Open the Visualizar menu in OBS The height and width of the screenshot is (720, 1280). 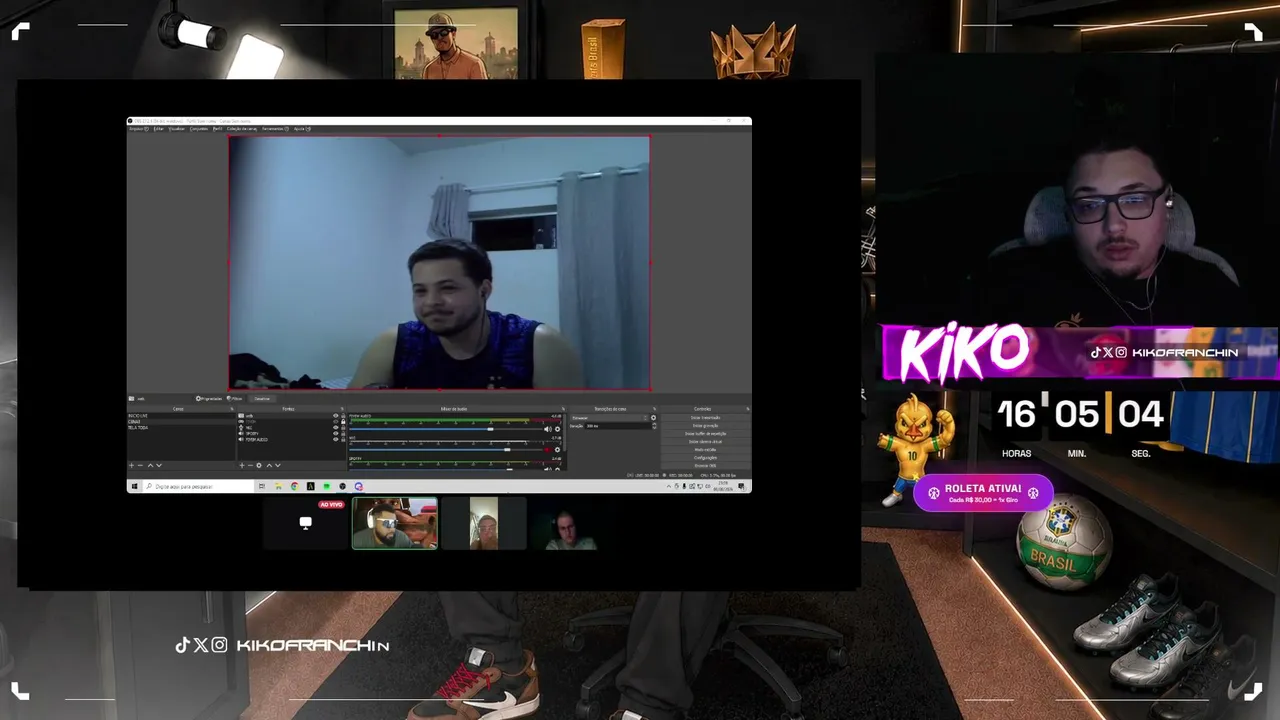click(x=177, y=129)
